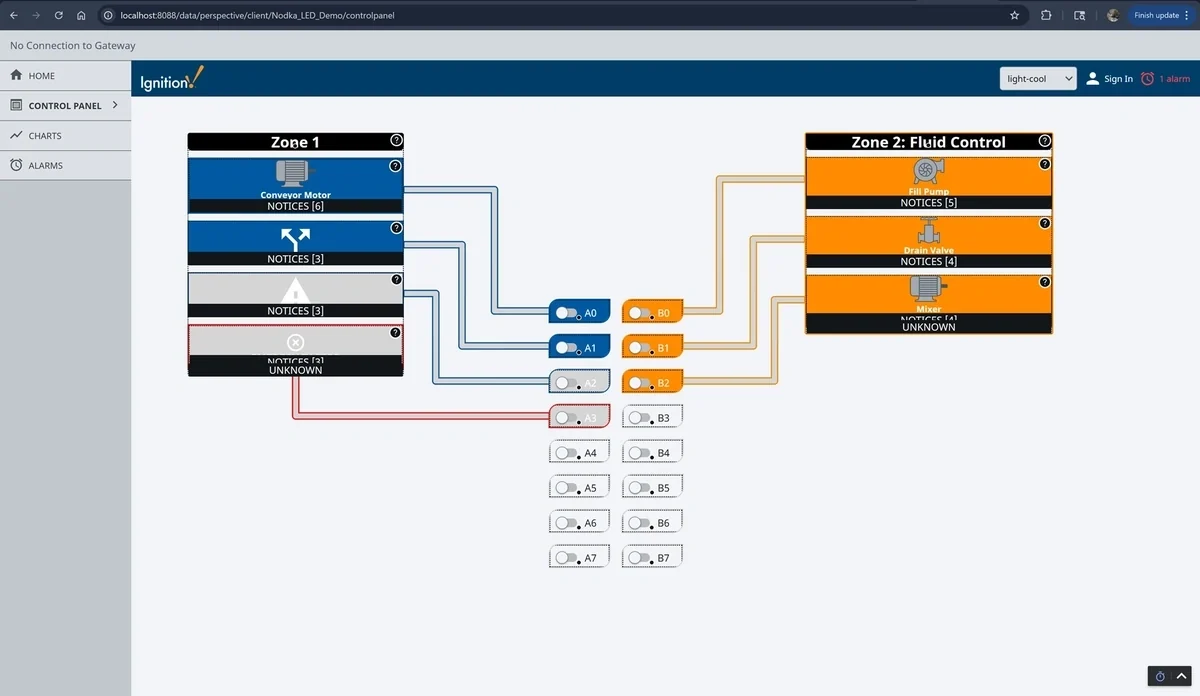Select CONTROL PANEL in the sidebar
Viewport: 1200px width, 696px height.
point(65,105)
